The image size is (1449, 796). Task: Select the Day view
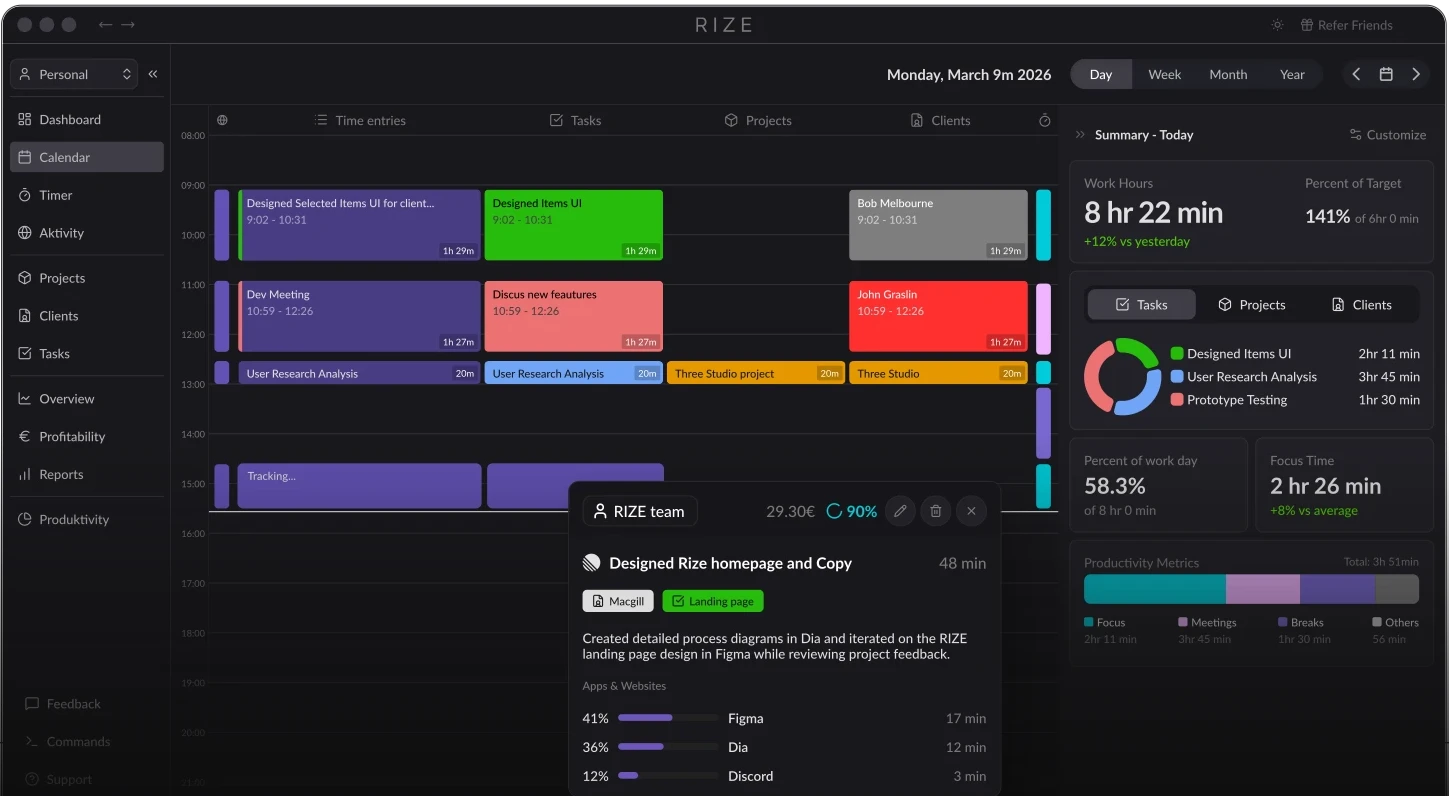(1101, 74)
